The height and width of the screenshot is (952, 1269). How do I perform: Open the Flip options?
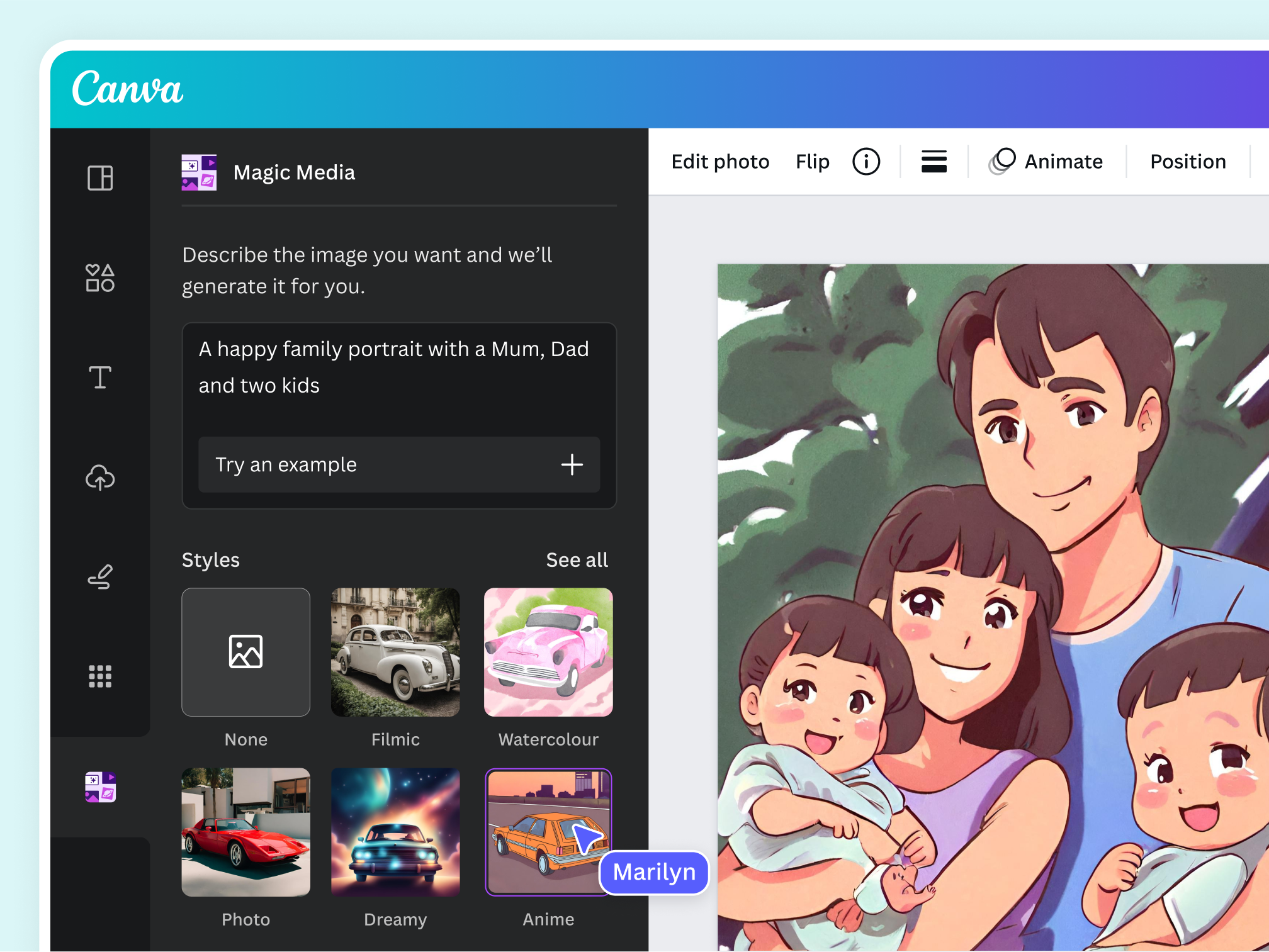[812, 162]
